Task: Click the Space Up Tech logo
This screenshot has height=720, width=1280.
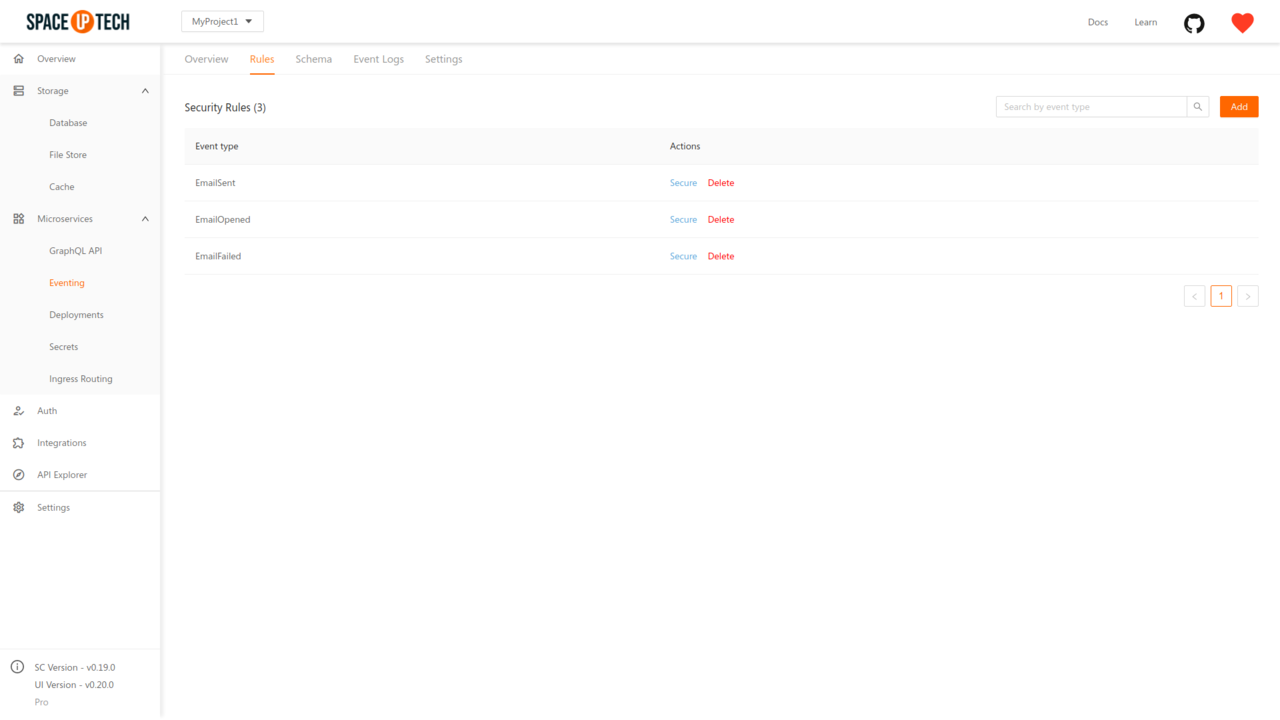Action: [78, 22]
